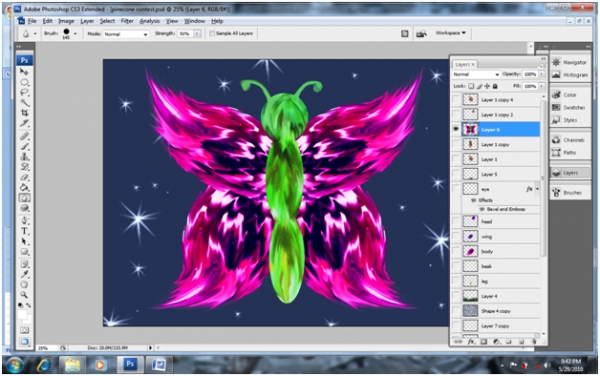Open the Select menu
Screen dimensions: 600x376
coord(107,21)
